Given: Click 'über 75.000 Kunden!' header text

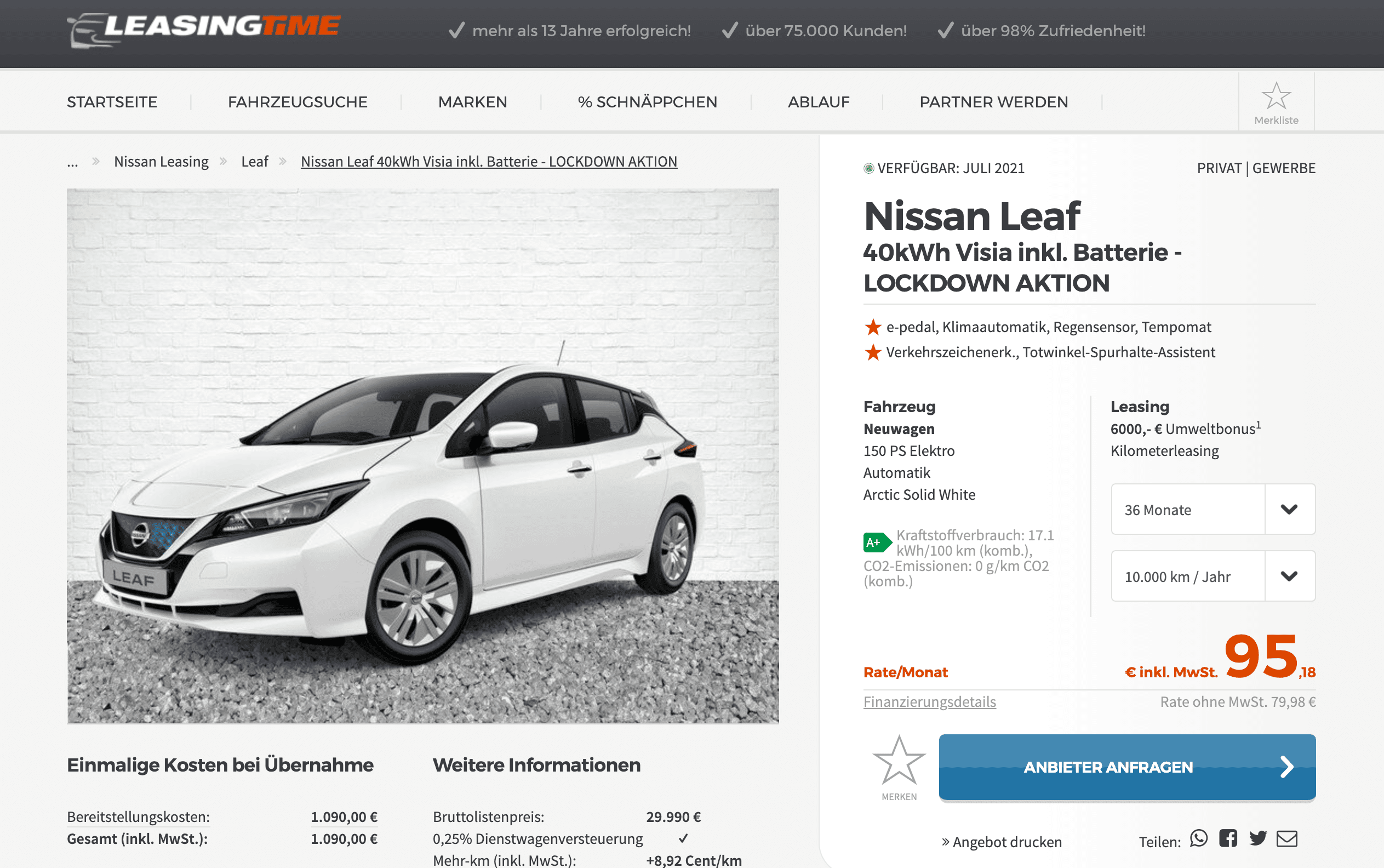Looking at the screenshot, I should pyautogui.click(x=826, y=31).
